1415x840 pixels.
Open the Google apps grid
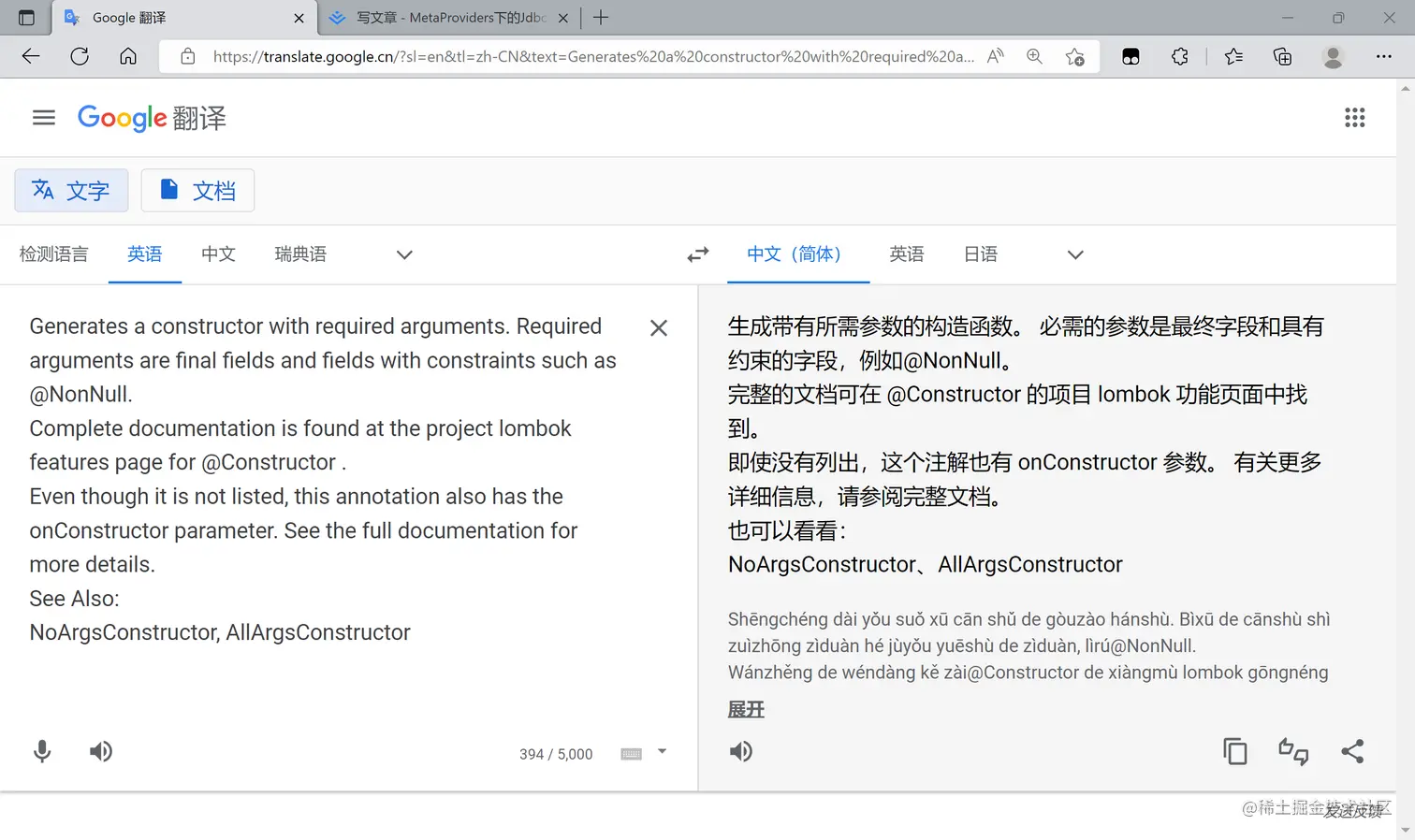[1354, 118]
